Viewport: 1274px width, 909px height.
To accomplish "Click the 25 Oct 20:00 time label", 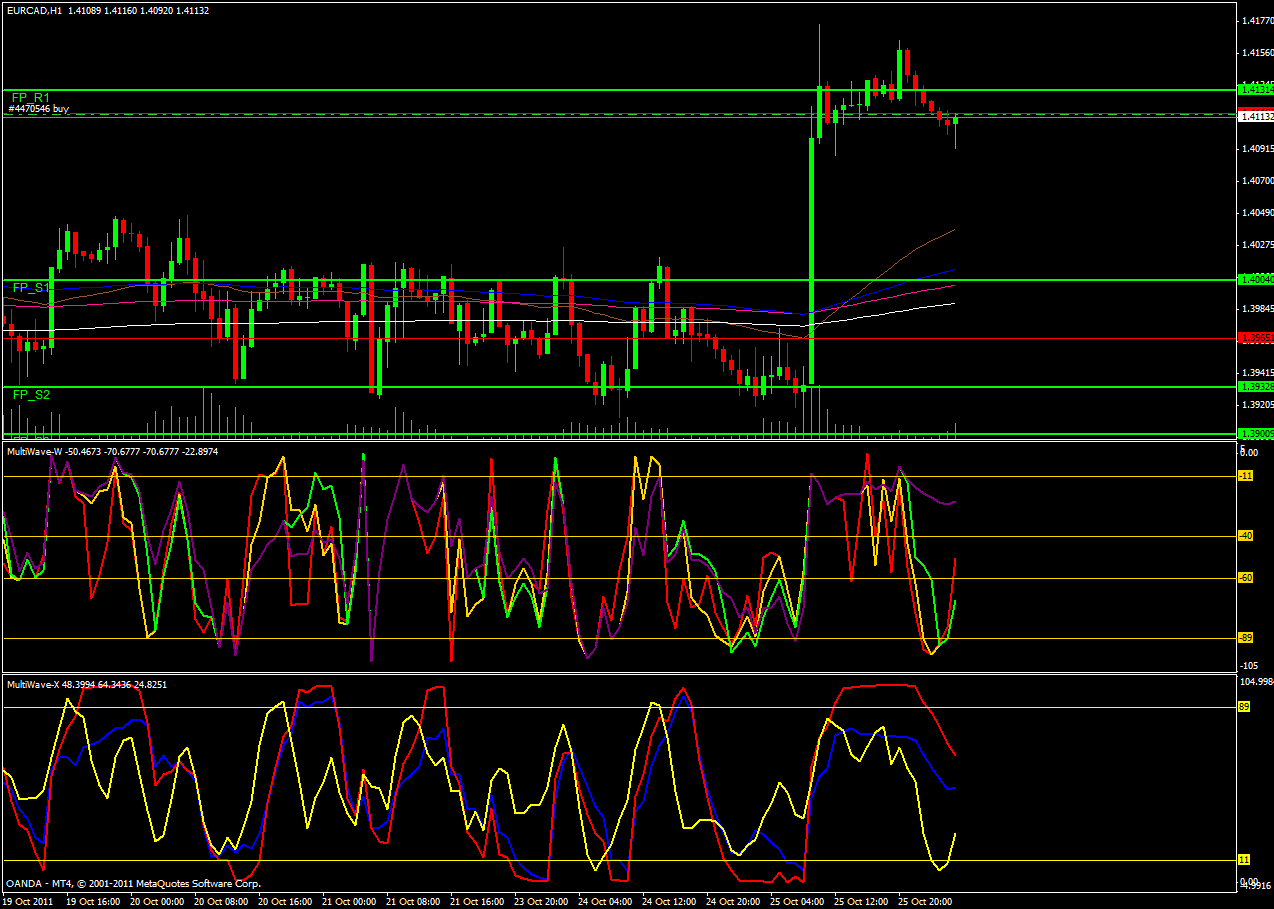I will click(926, 900).
